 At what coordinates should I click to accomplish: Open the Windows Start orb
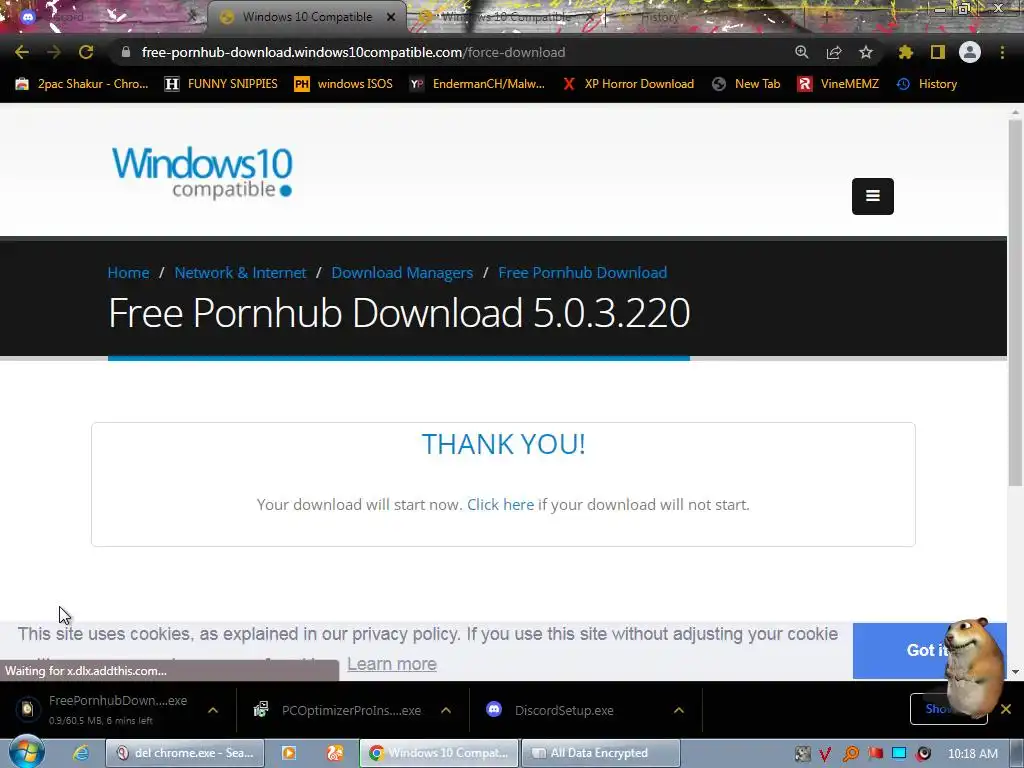tap(27, 752)
